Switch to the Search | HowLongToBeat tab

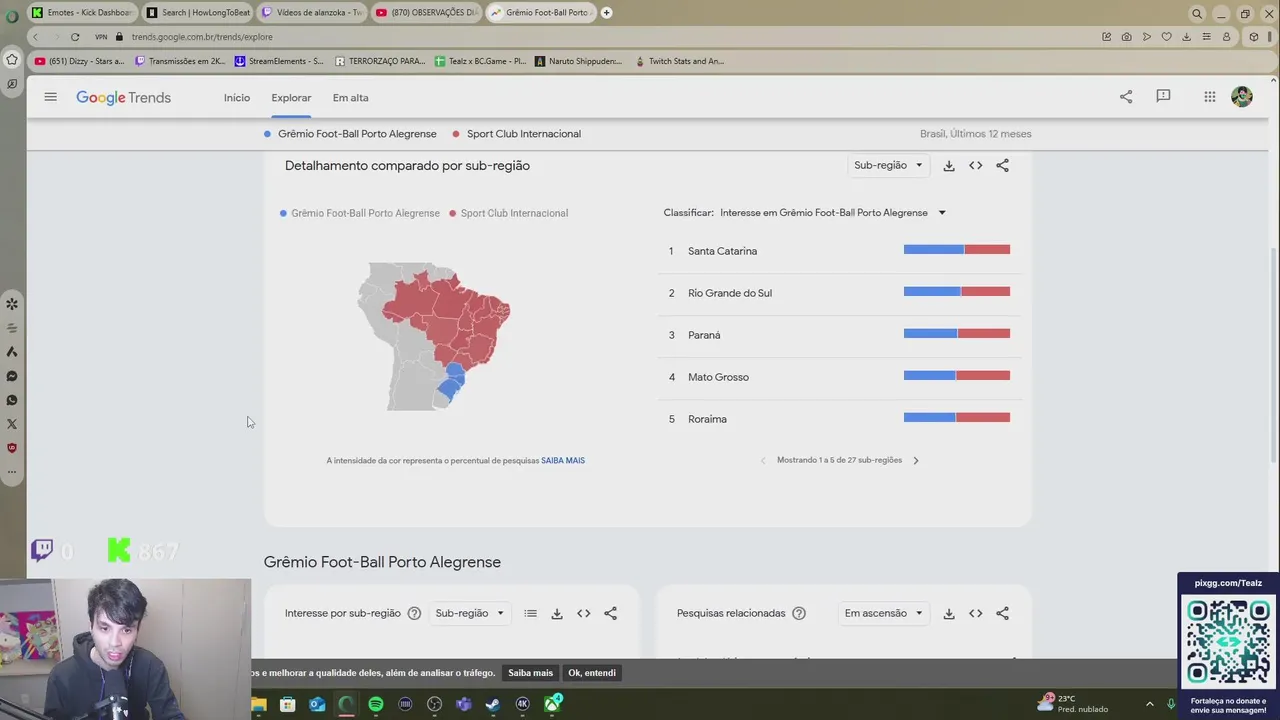click(x=198, y=13)
